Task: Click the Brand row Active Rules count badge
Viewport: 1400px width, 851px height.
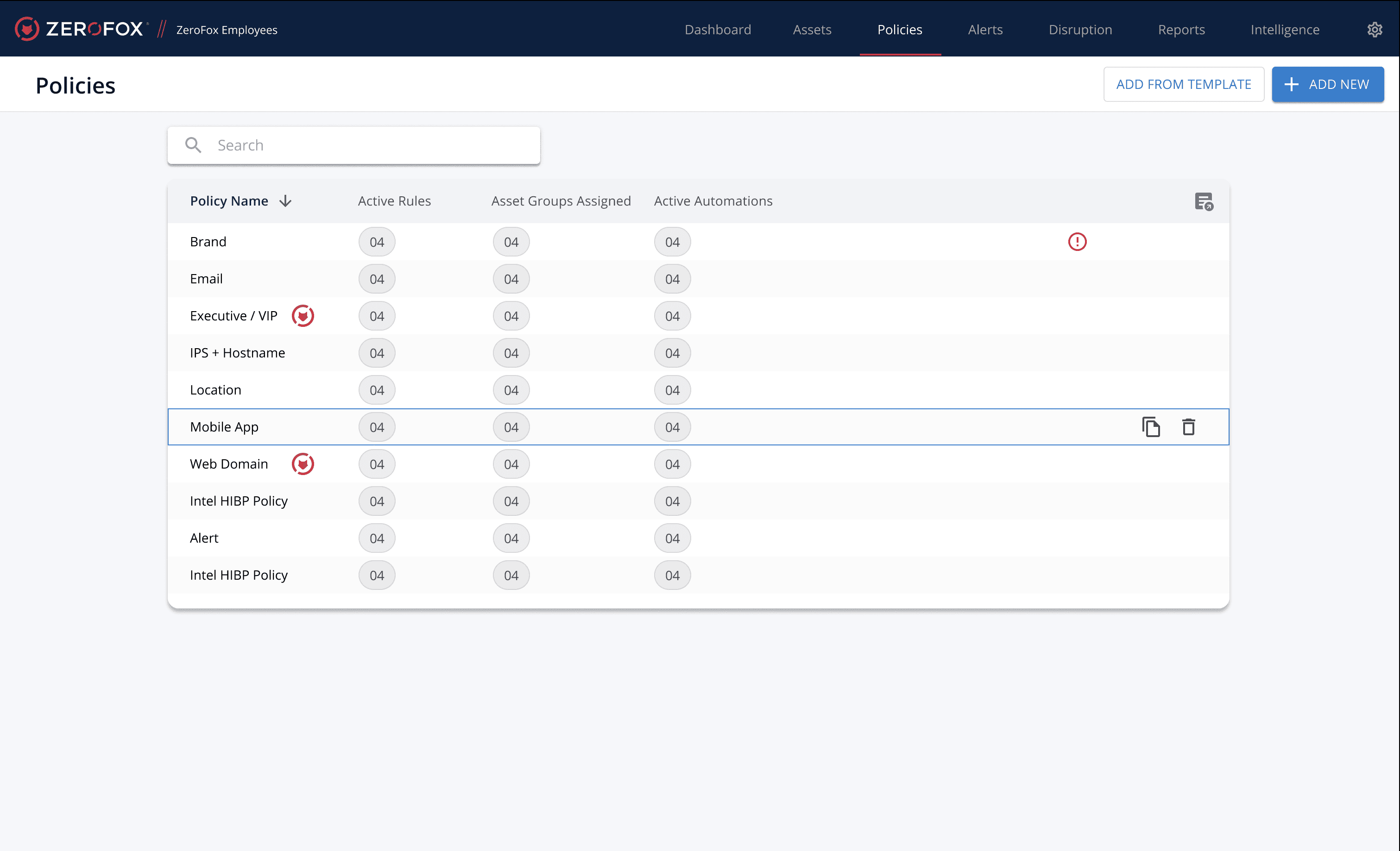Action: coord(377,243)
